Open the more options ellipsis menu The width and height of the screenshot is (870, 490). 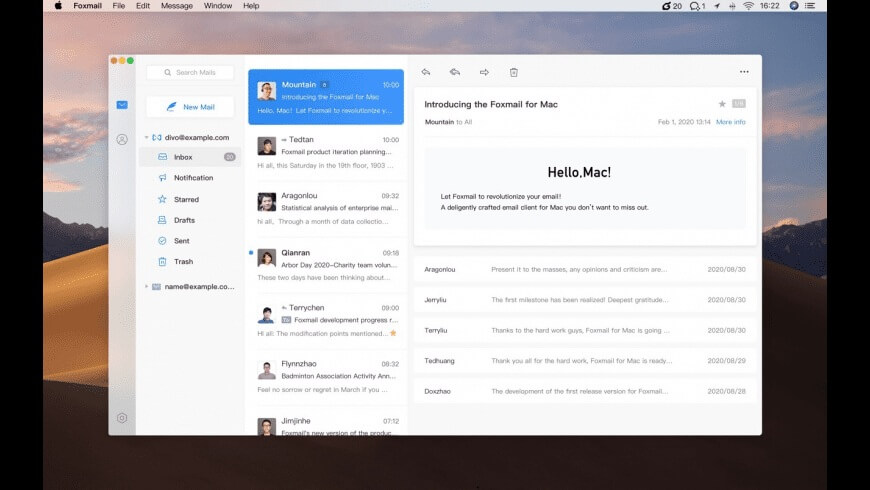click(744, 72)
